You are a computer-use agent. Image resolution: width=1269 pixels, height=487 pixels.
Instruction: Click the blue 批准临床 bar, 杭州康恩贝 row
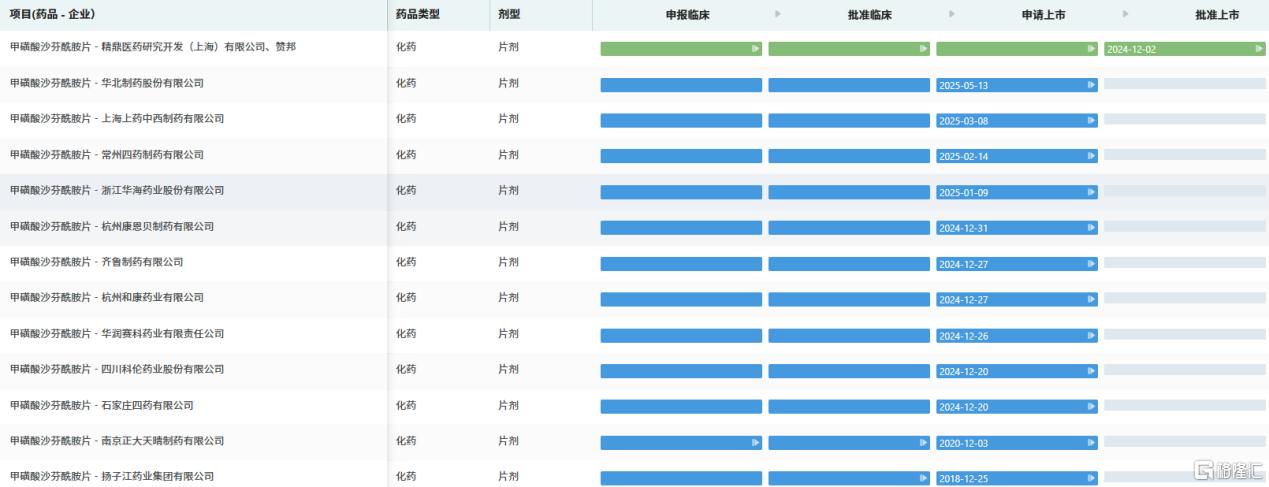point(849,228)
